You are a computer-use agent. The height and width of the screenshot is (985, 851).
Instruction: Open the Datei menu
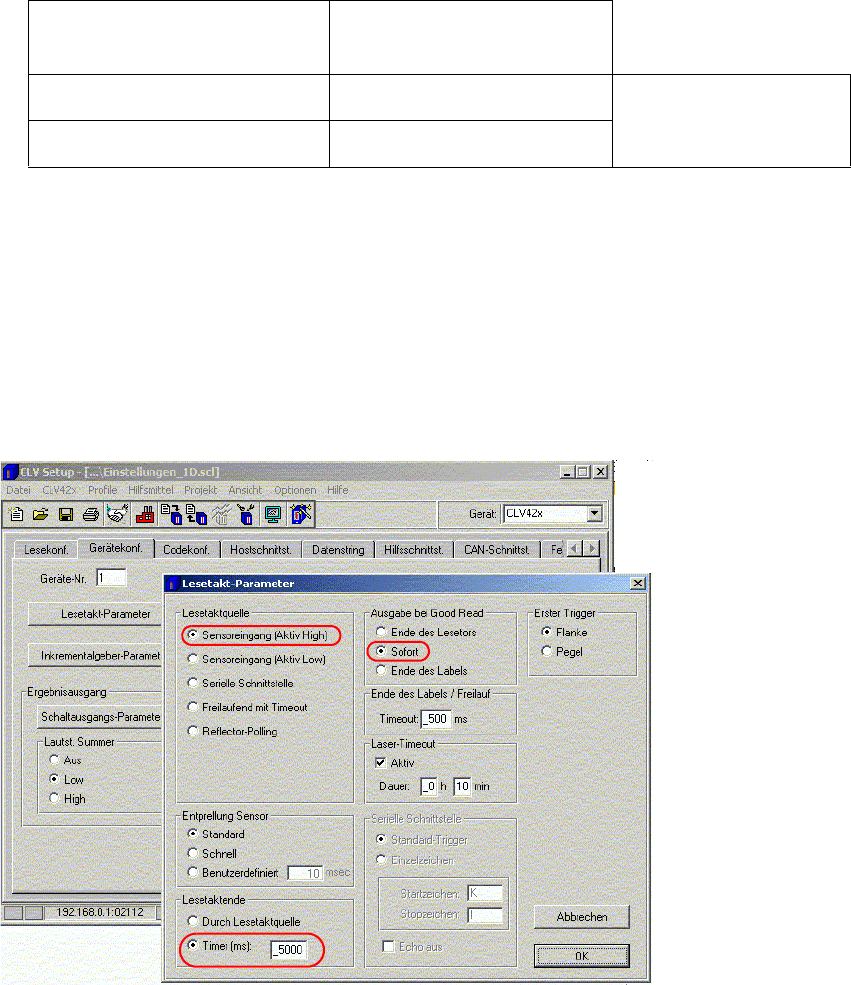pyautogui.click(x=19, y=490)
